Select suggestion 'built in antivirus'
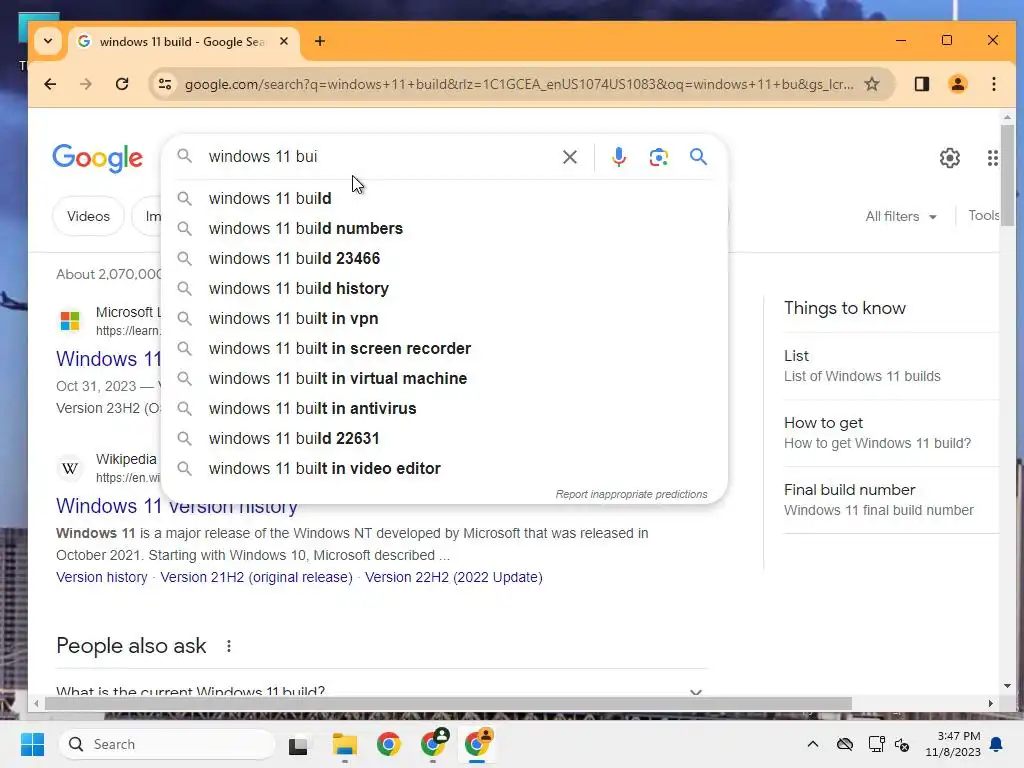The width and height of the screenshot is (1024, 768). point(444,409)
